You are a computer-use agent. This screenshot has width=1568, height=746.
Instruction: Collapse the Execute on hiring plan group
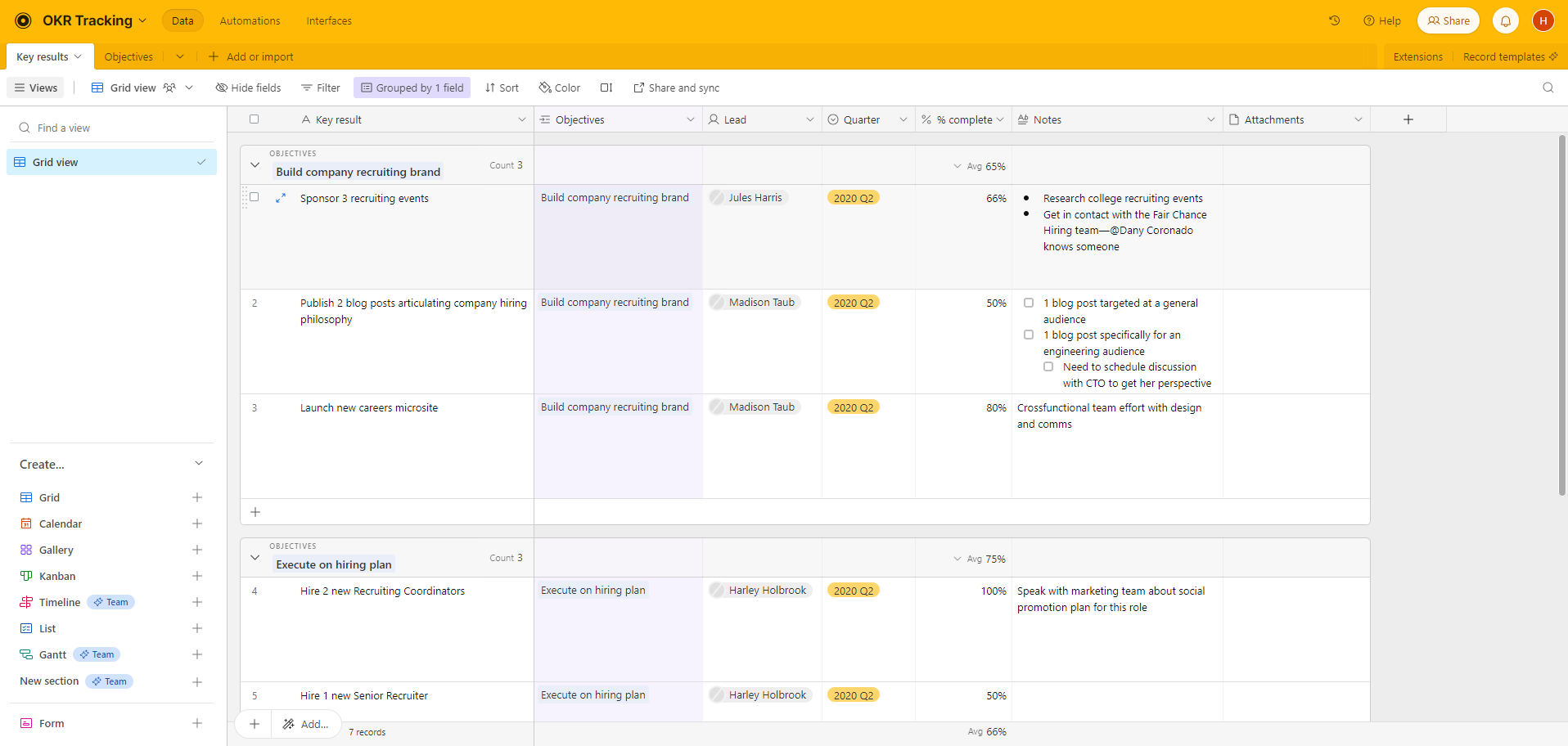[x=255, y=558]
